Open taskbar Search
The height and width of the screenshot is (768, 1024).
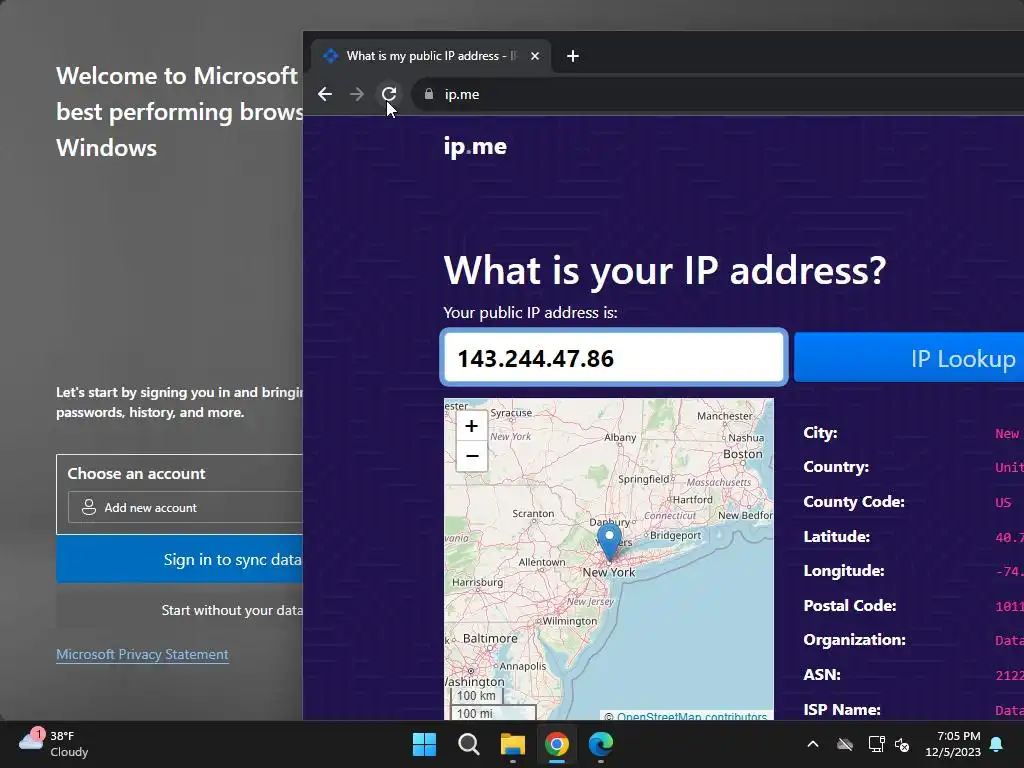(x=468, y=744)
